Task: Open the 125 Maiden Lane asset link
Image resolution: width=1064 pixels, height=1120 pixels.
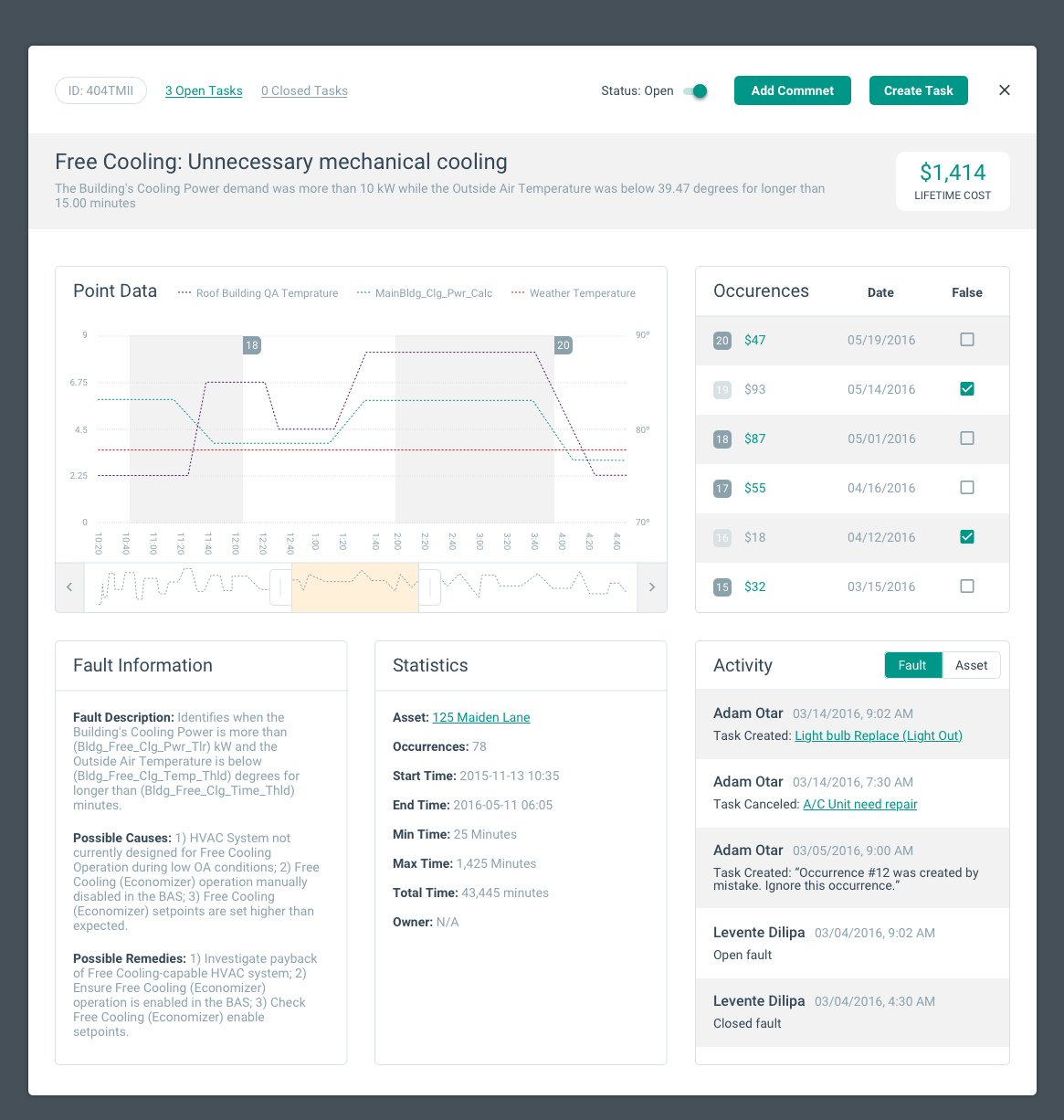Action: point(481,718)
